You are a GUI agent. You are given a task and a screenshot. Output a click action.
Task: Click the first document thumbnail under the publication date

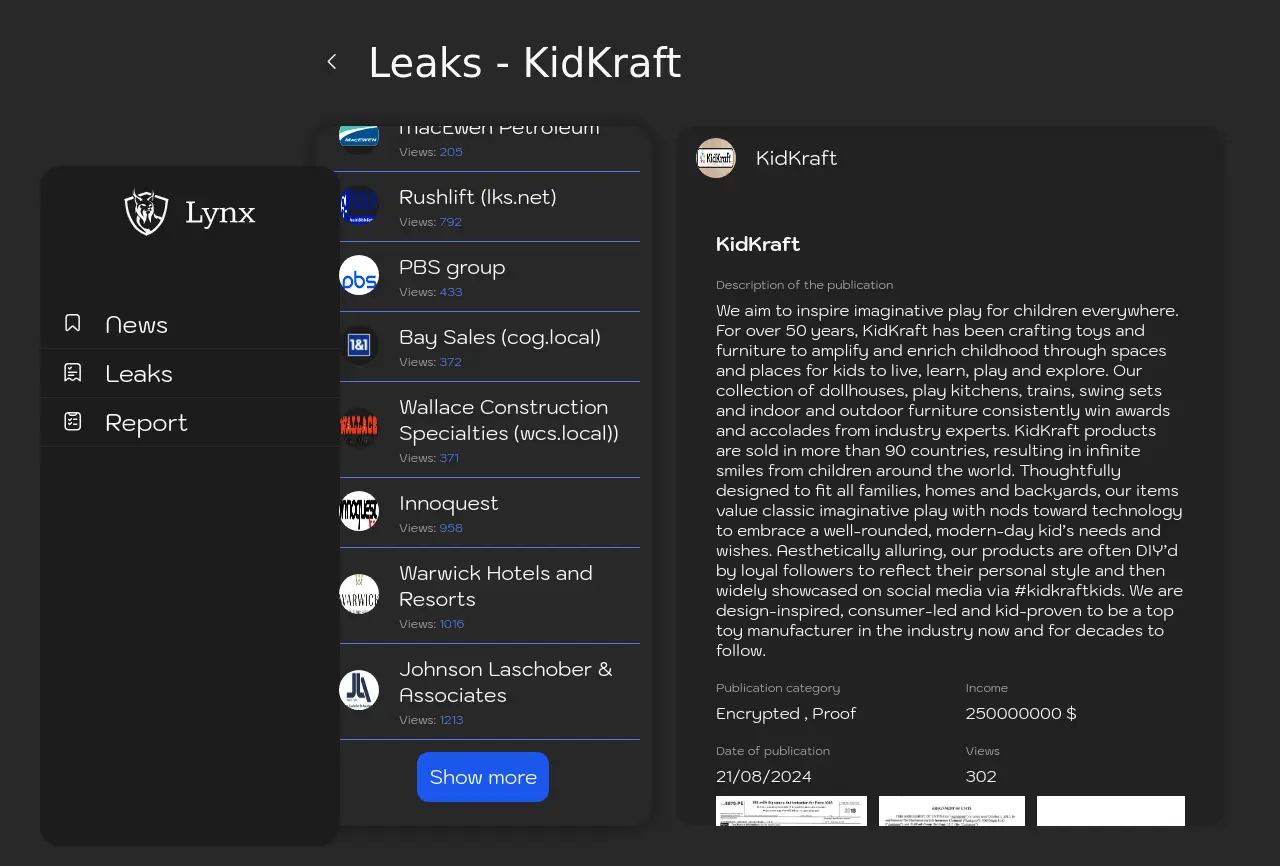(791, 811)
